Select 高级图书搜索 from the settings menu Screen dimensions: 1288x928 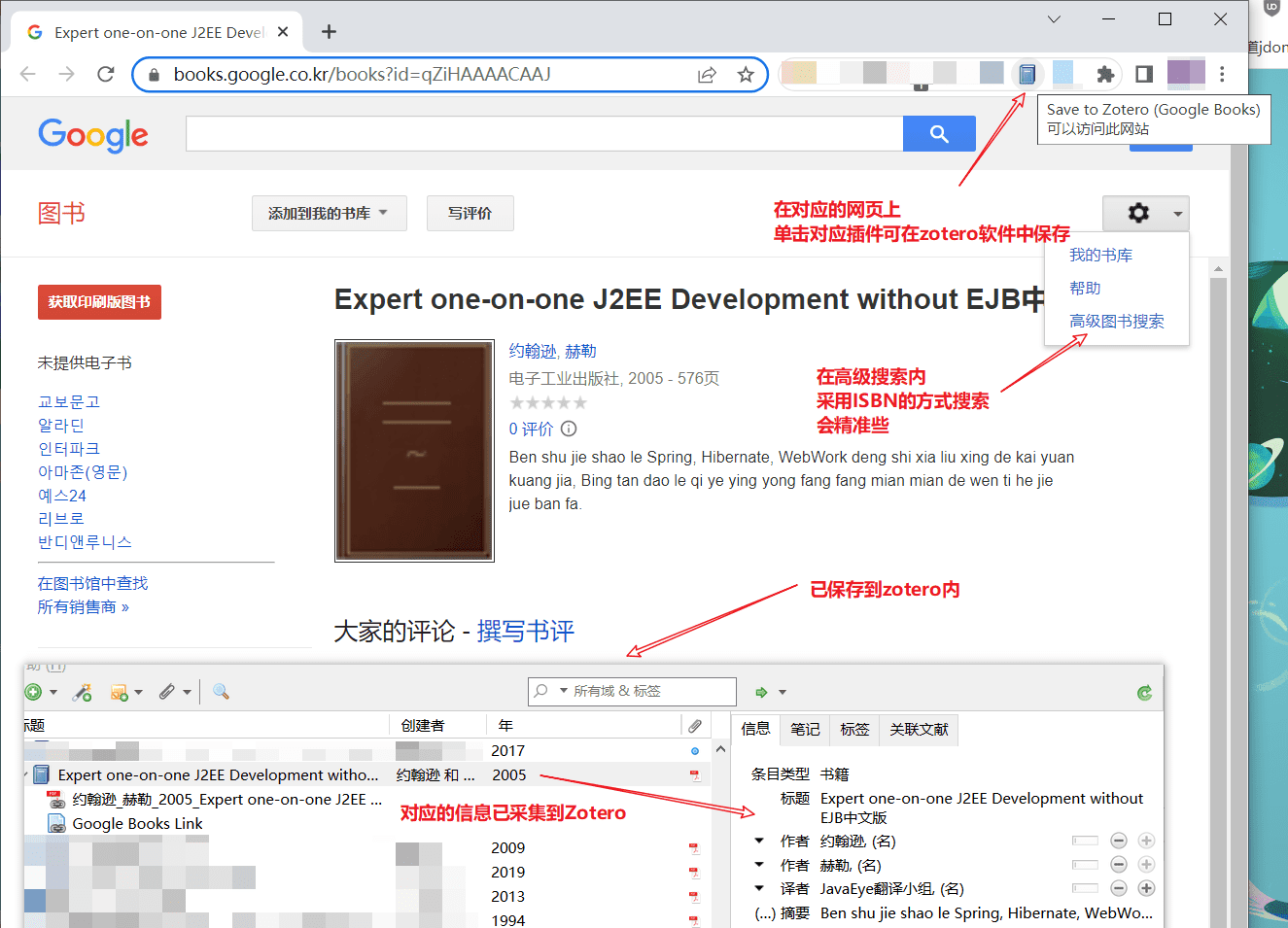point(1116,321)
